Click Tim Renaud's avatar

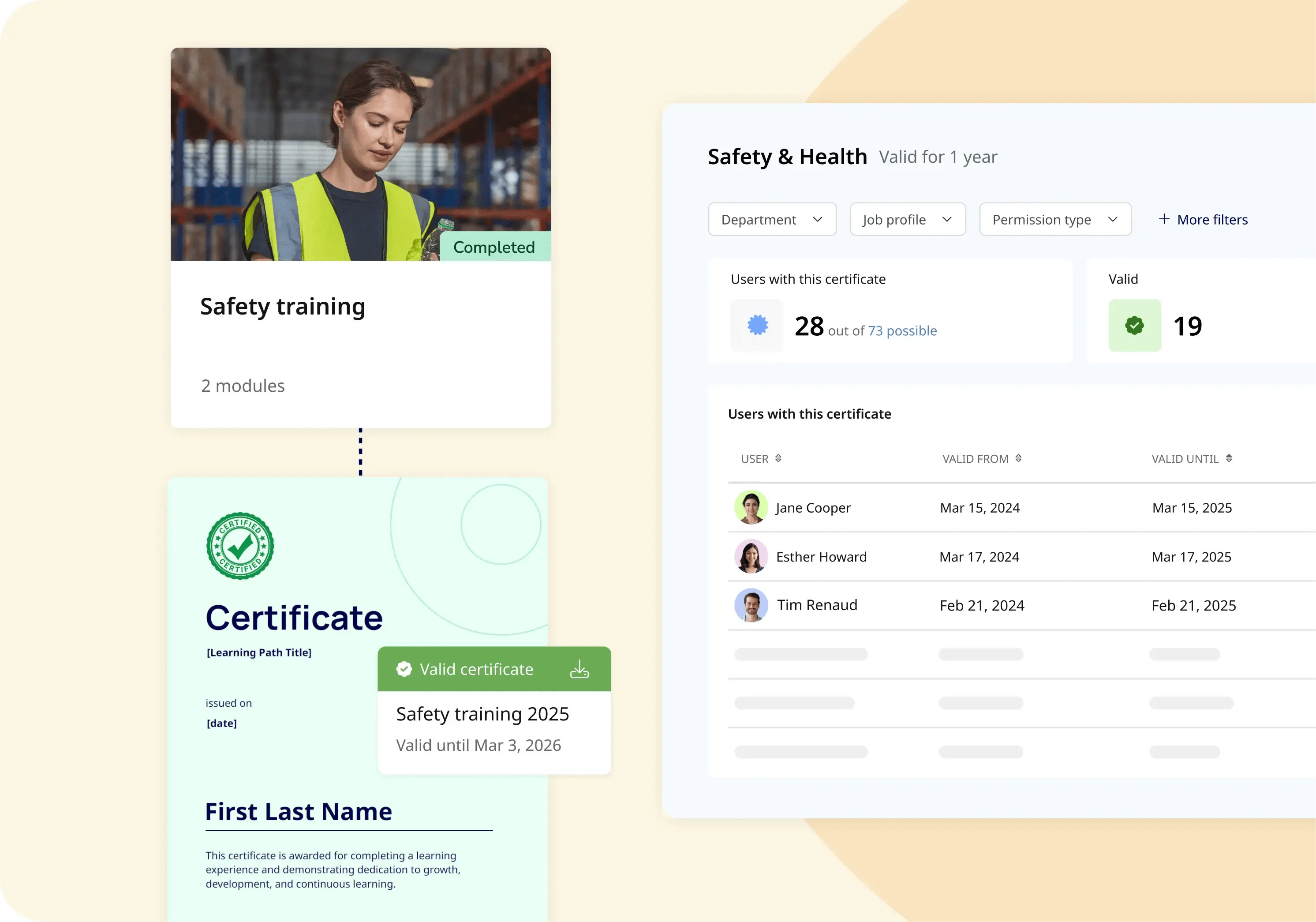[751, 605]
